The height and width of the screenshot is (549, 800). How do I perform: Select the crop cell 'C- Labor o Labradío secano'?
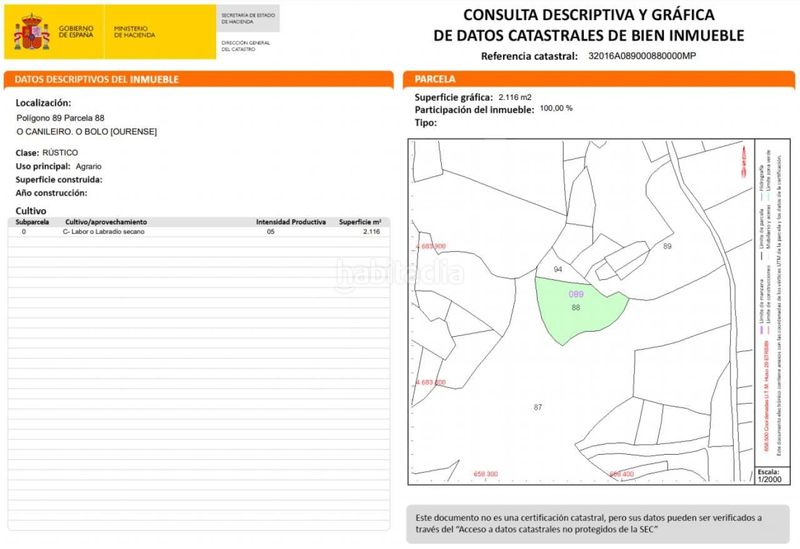click(104, 232)
